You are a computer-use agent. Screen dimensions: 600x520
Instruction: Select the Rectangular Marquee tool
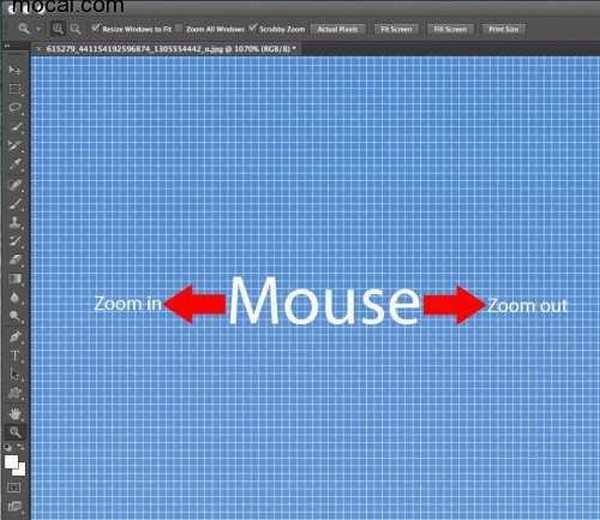15,89
